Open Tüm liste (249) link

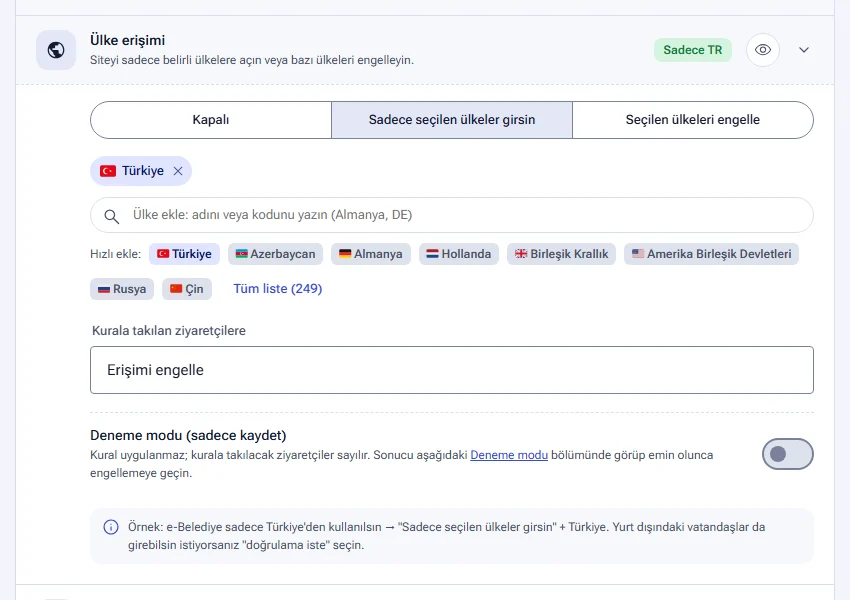(x=278, y=289)
